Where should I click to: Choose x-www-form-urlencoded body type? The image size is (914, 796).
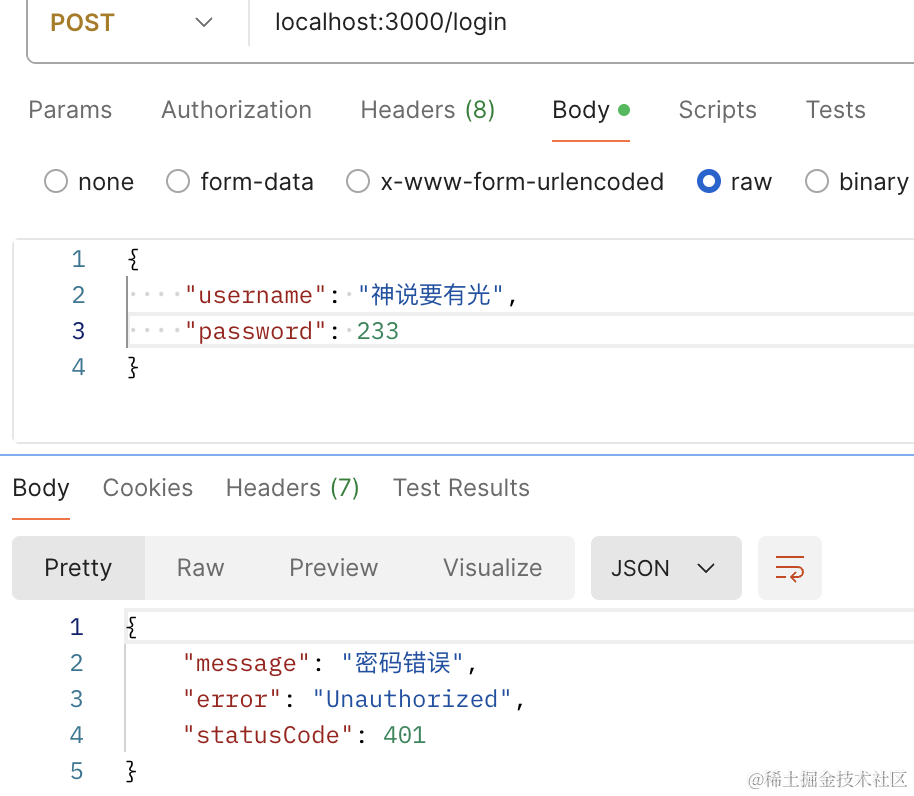(358, 182)
